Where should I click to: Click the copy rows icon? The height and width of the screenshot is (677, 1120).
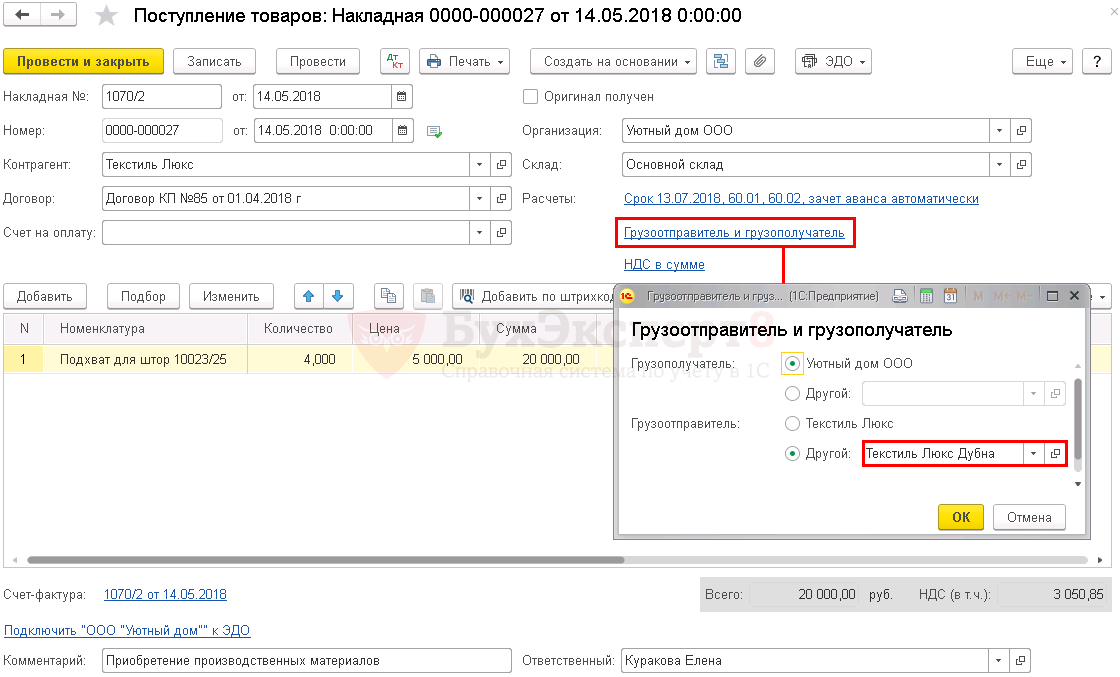click(389, 296)
